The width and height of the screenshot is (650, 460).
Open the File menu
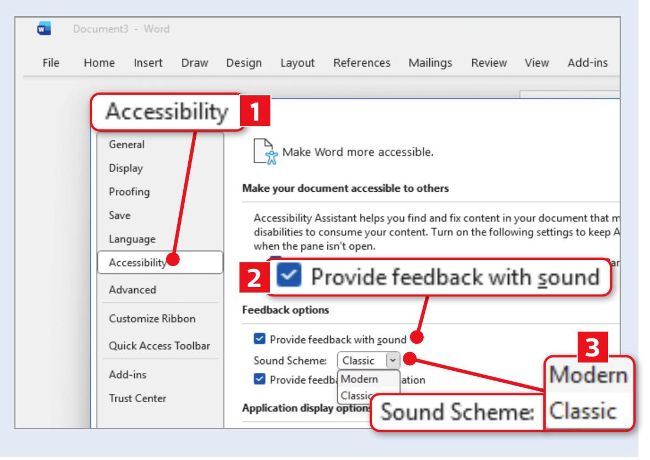(51, 63)
